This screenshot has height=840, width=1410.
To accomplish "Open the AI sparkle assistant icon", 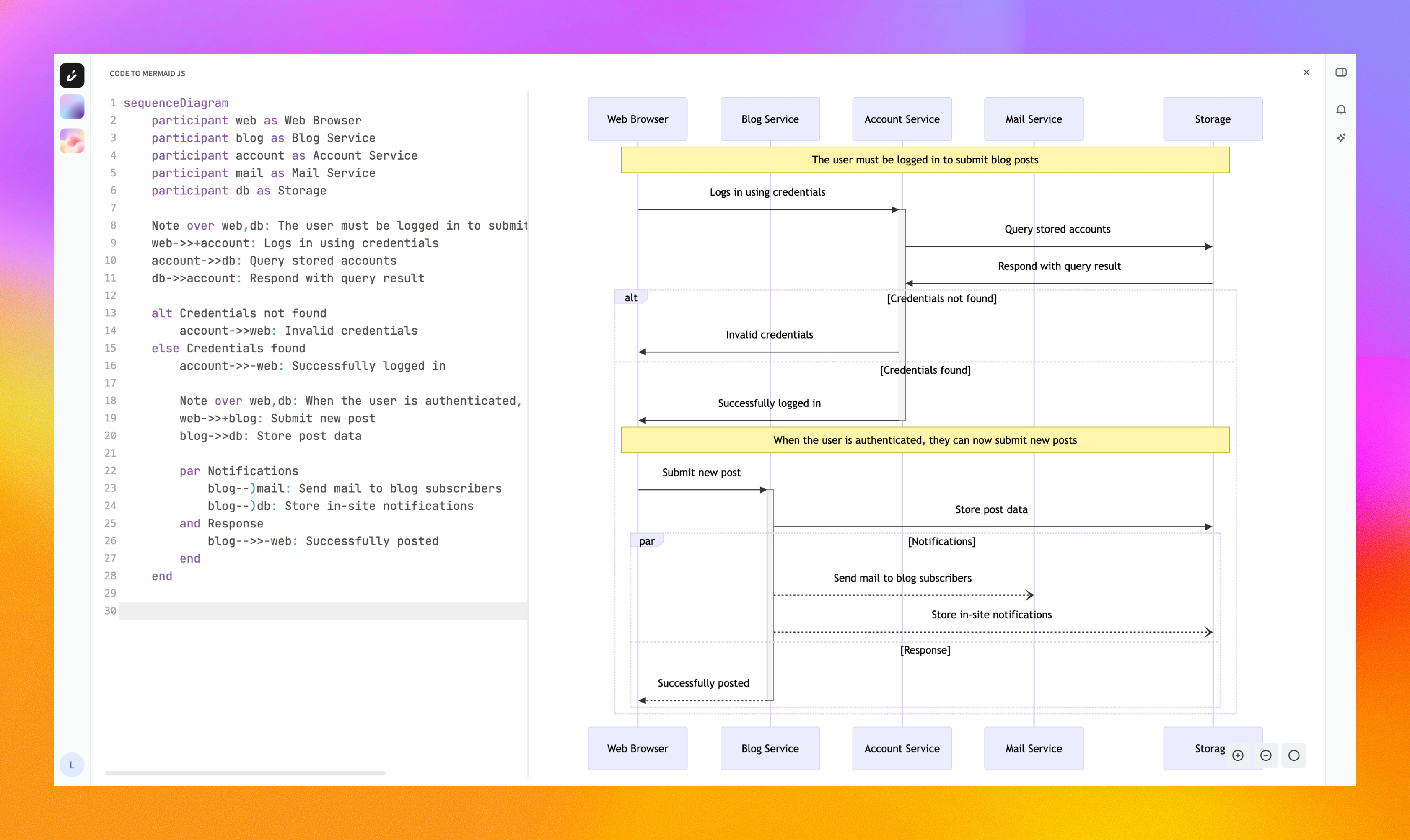I will coord(1341,137).
